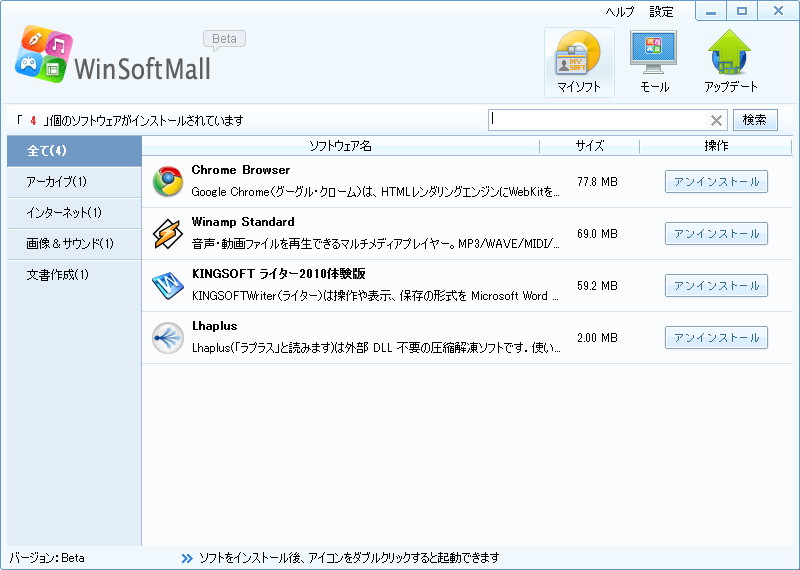Click the Lhaplus「ラプラス」description line
Viewport: 800px width, 570px height.
pyautogui.click(x=376, y=349)
